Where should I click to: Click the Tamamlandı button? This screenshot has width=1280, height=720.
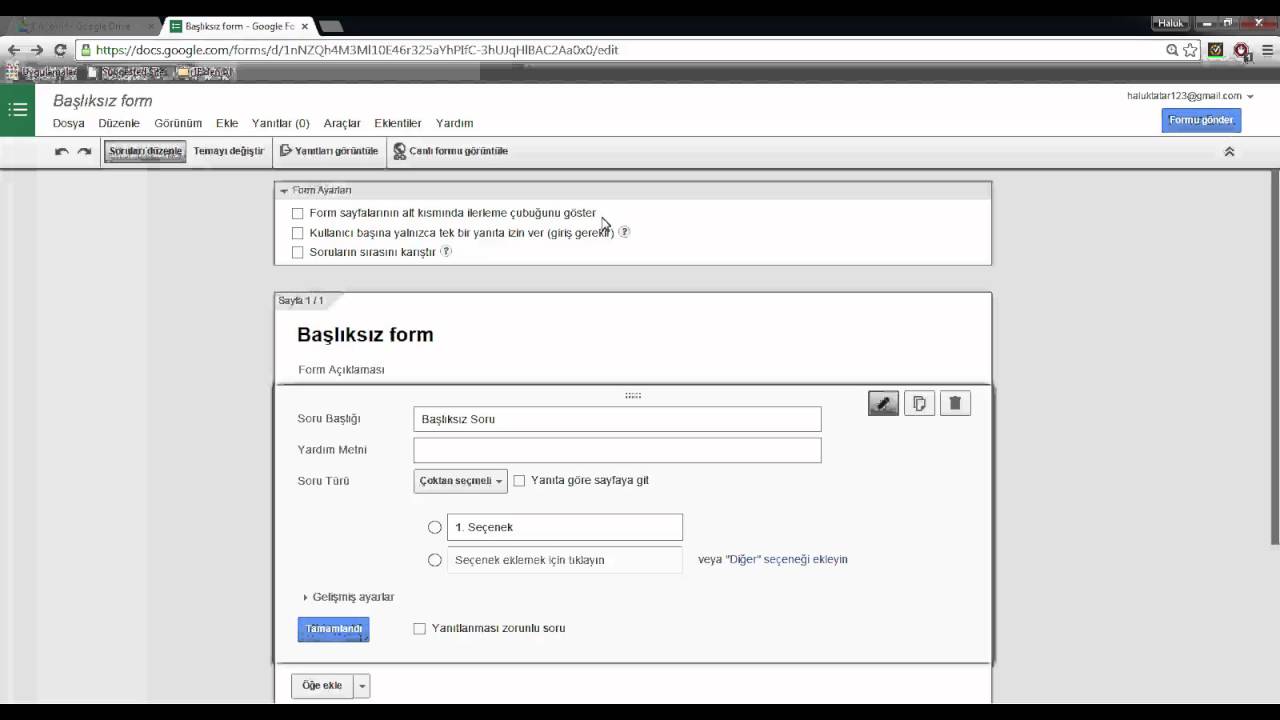point(333,629)
